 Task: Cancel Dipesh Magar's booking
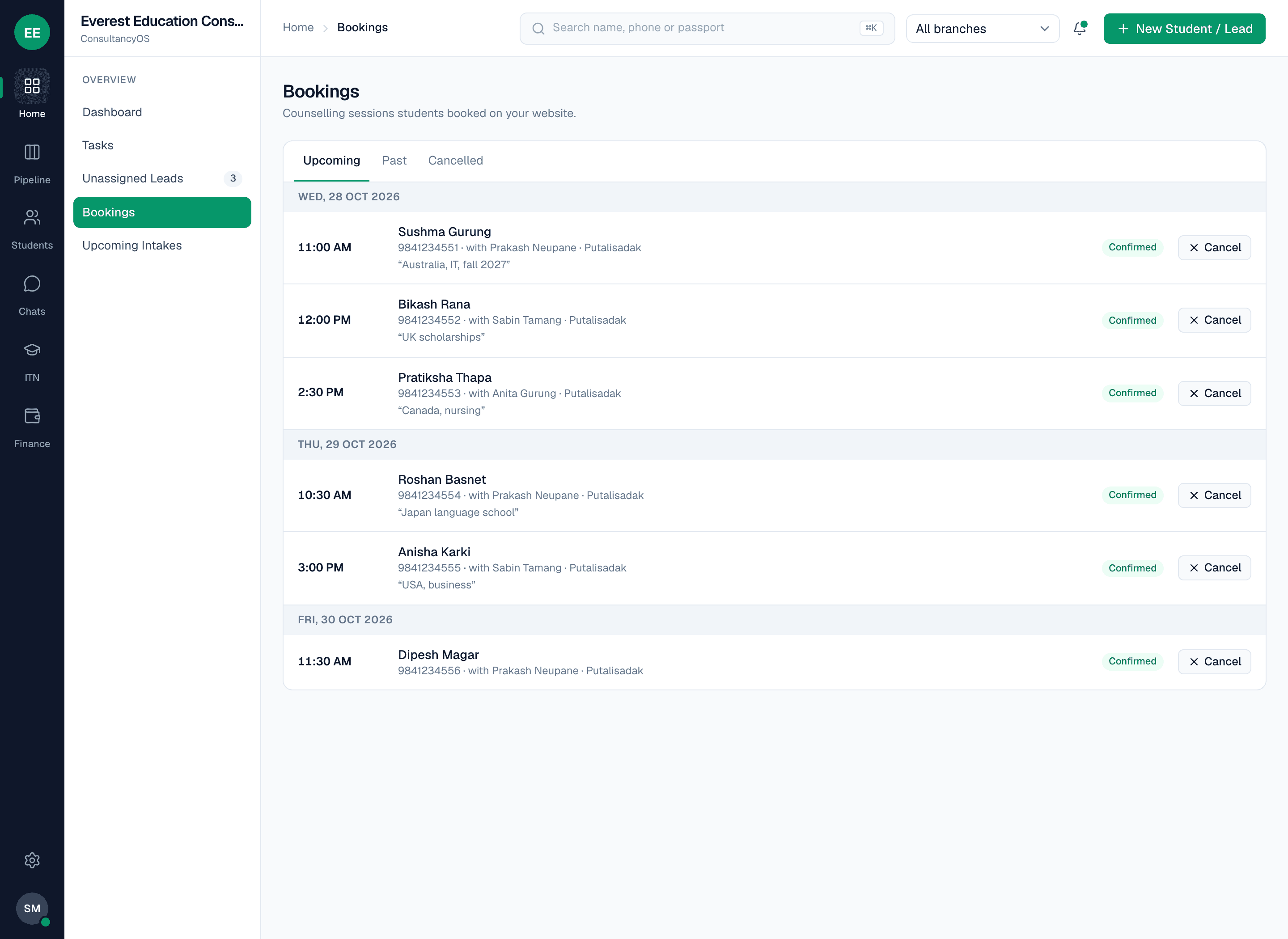(1214, 662)
